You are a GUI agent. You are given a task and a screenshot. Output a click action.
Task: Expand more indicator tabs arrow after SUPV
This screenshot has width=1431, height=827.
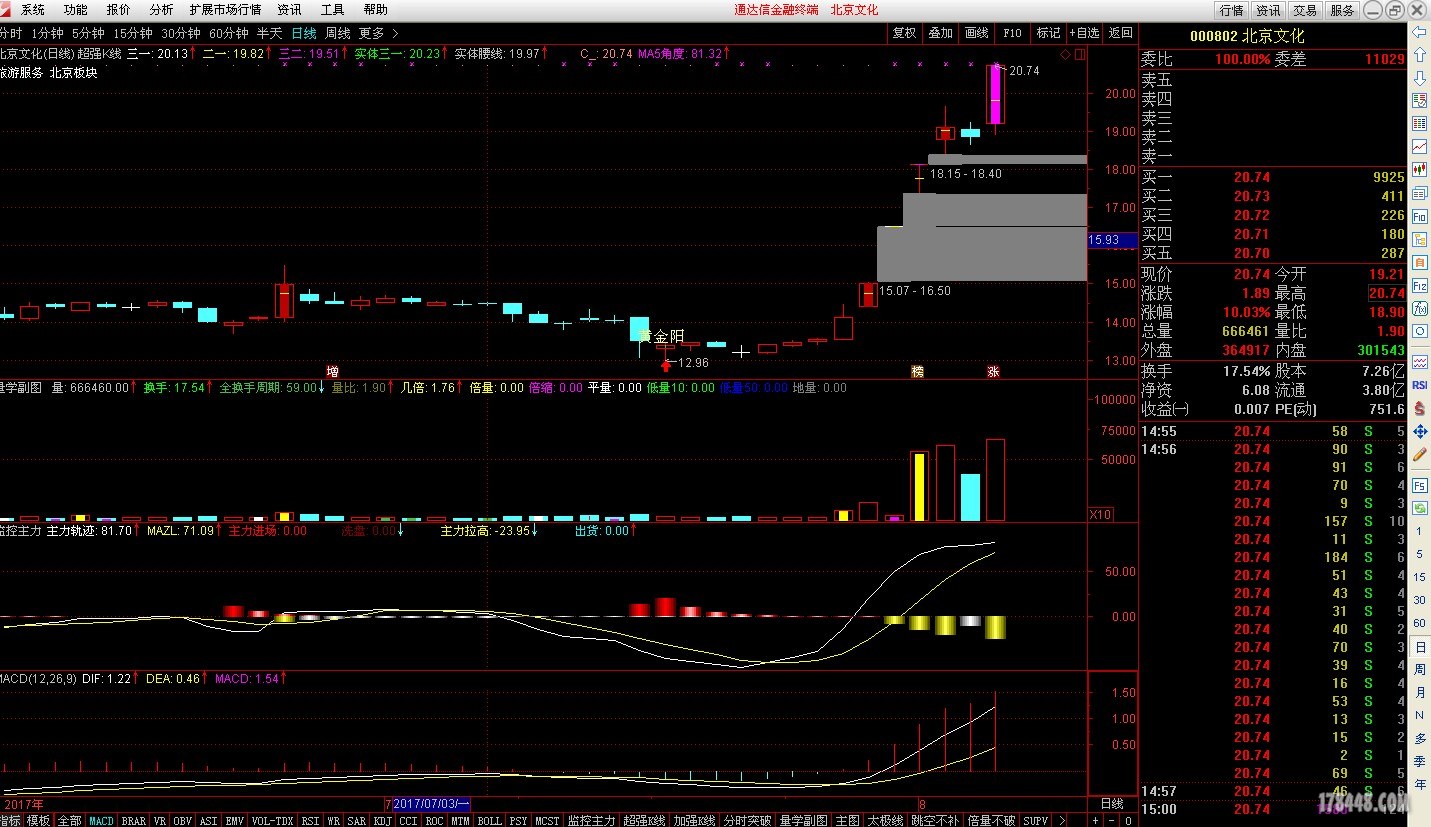(1062, 820)
